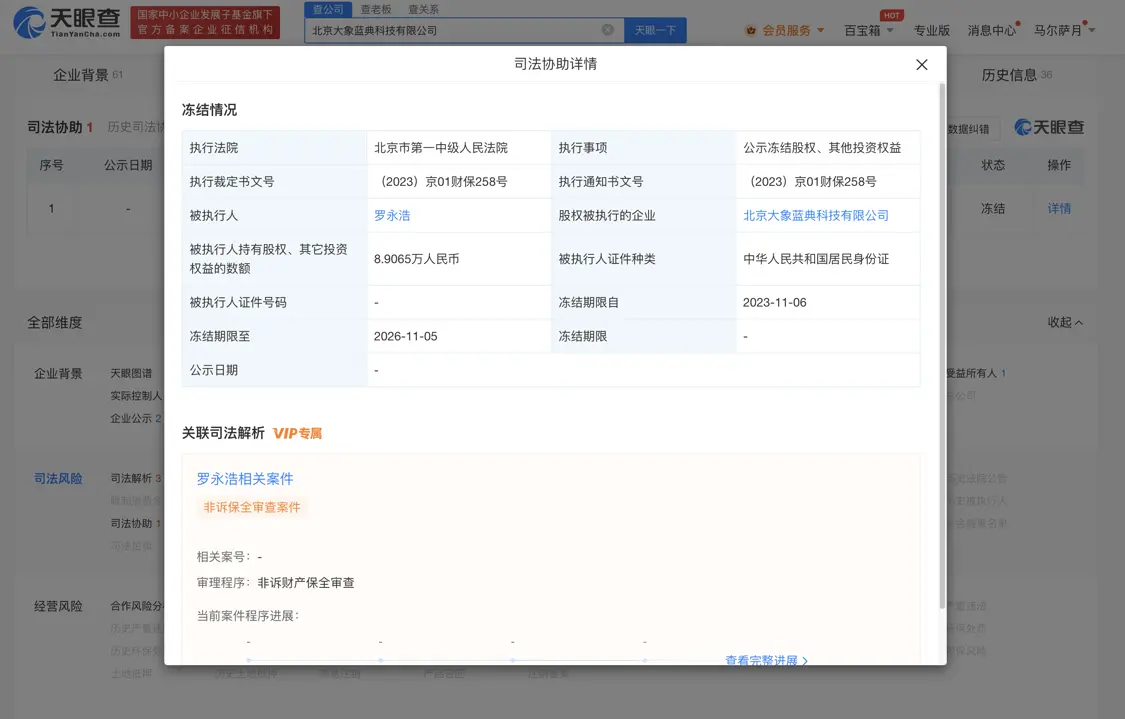Close the 司法协助详情 dialog
Screen dimensions: 1125x719
point(922,65)
